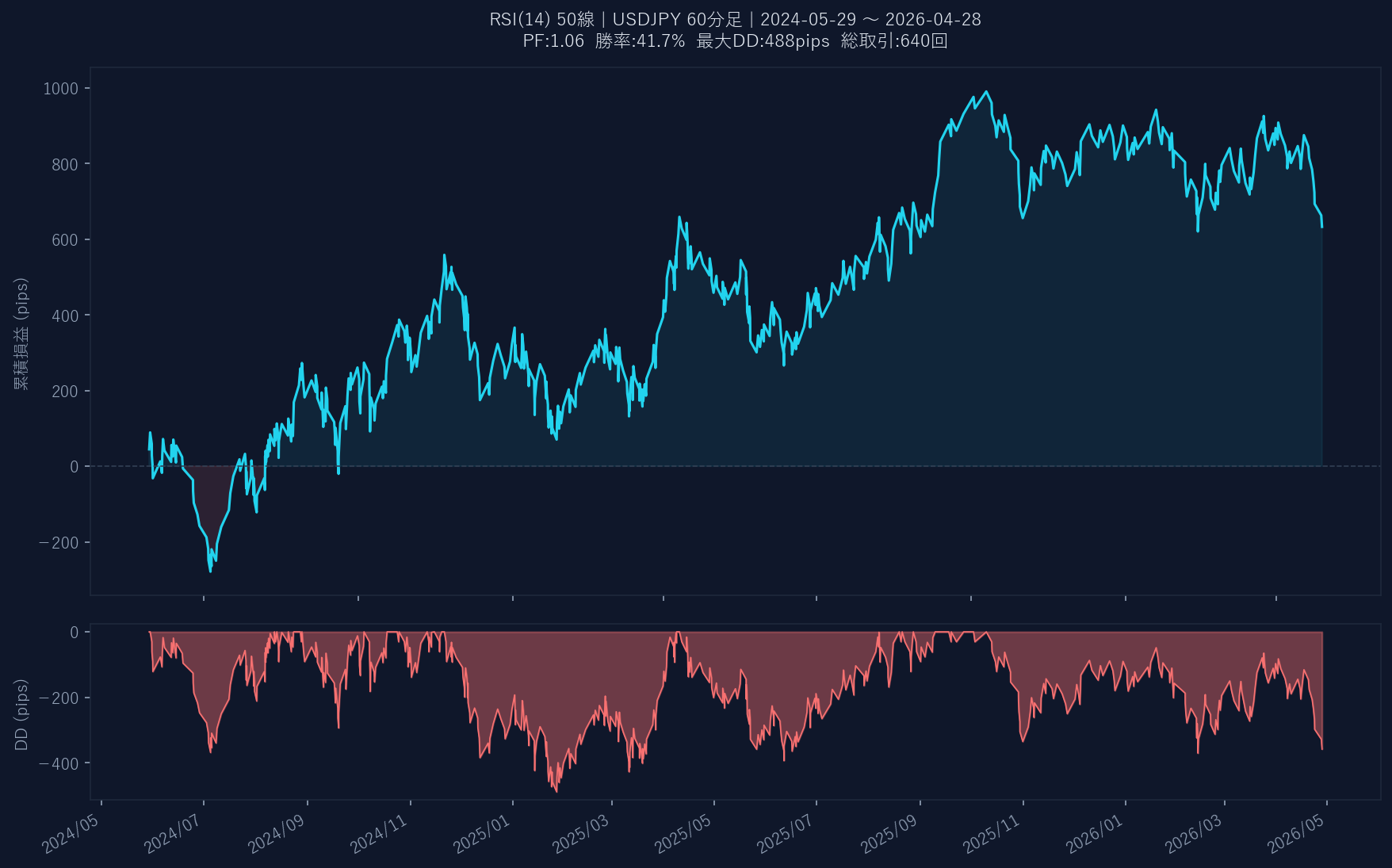Select the 2024/05 date on the x-axis

pos(71,834)
